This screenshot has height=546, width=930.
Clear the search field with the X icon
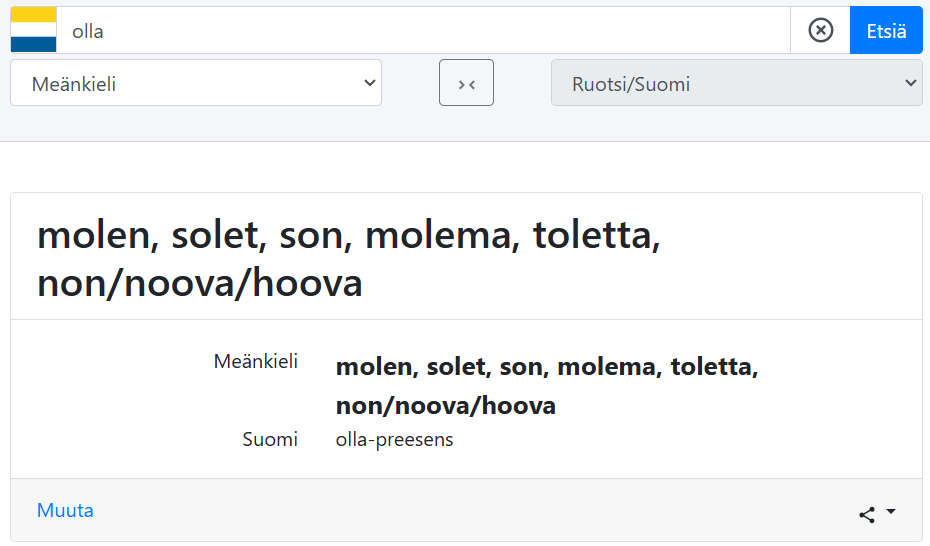(x=820, y=30)
